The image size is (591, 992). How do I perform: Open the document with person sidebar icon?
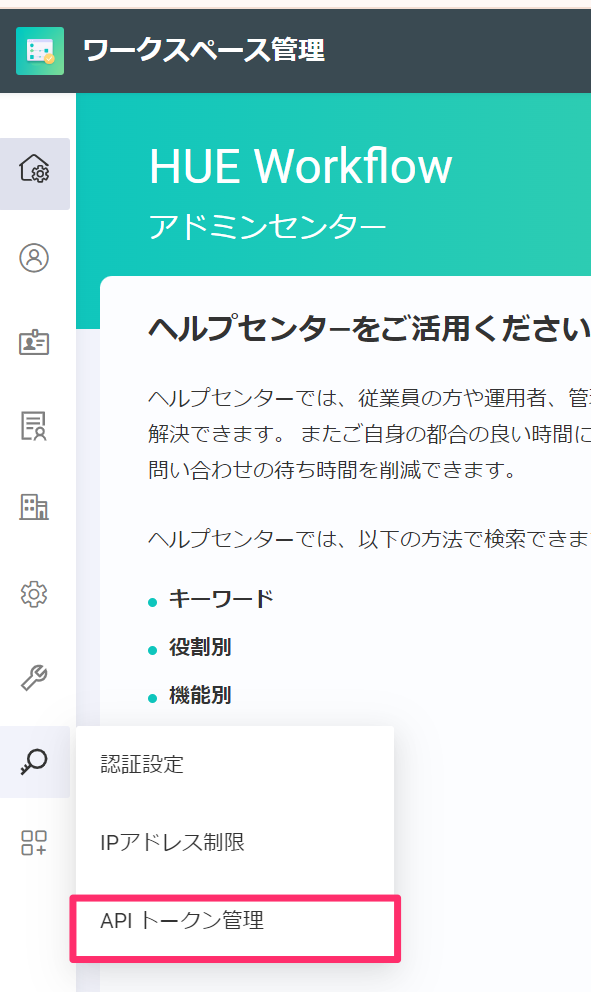[34, 426]
